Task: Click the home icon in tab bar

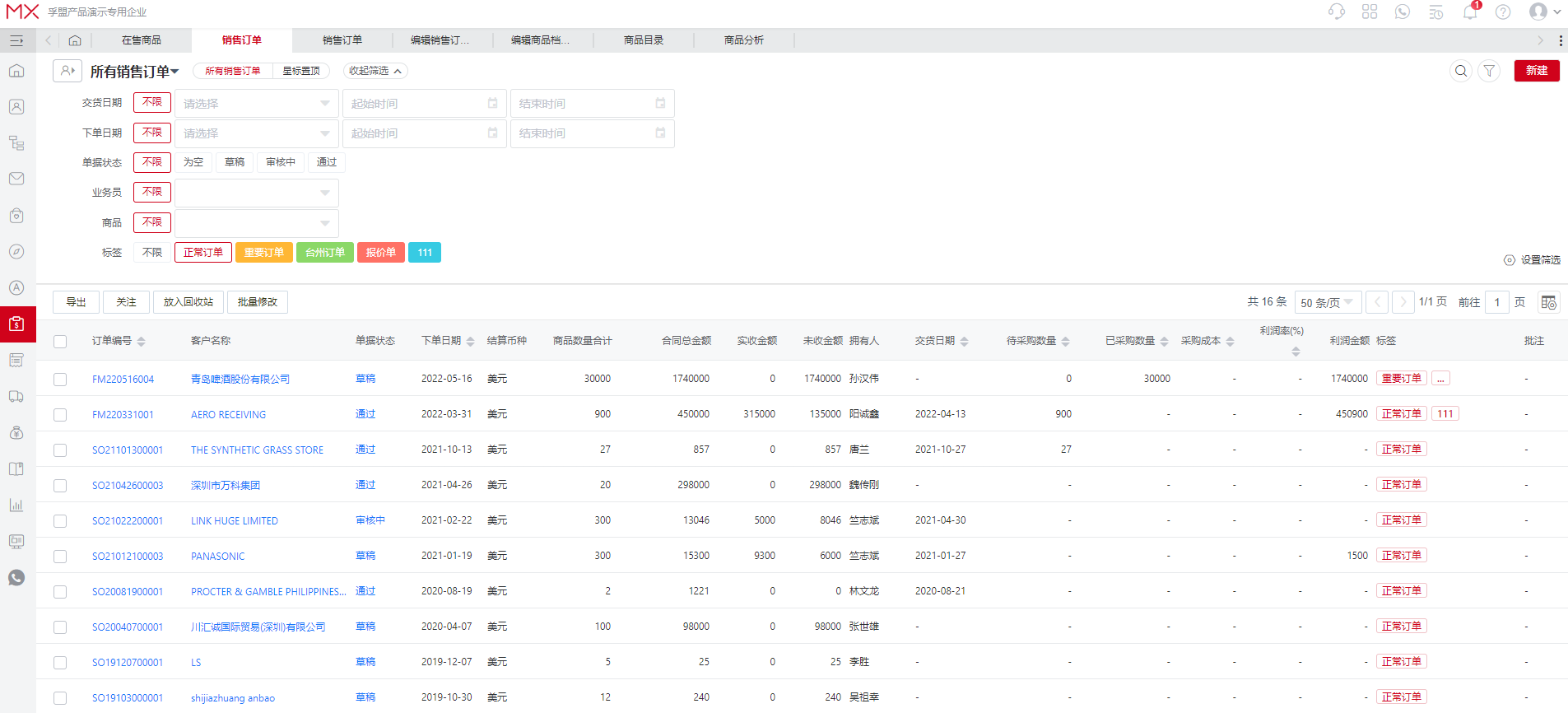Action: coord(75,40)
